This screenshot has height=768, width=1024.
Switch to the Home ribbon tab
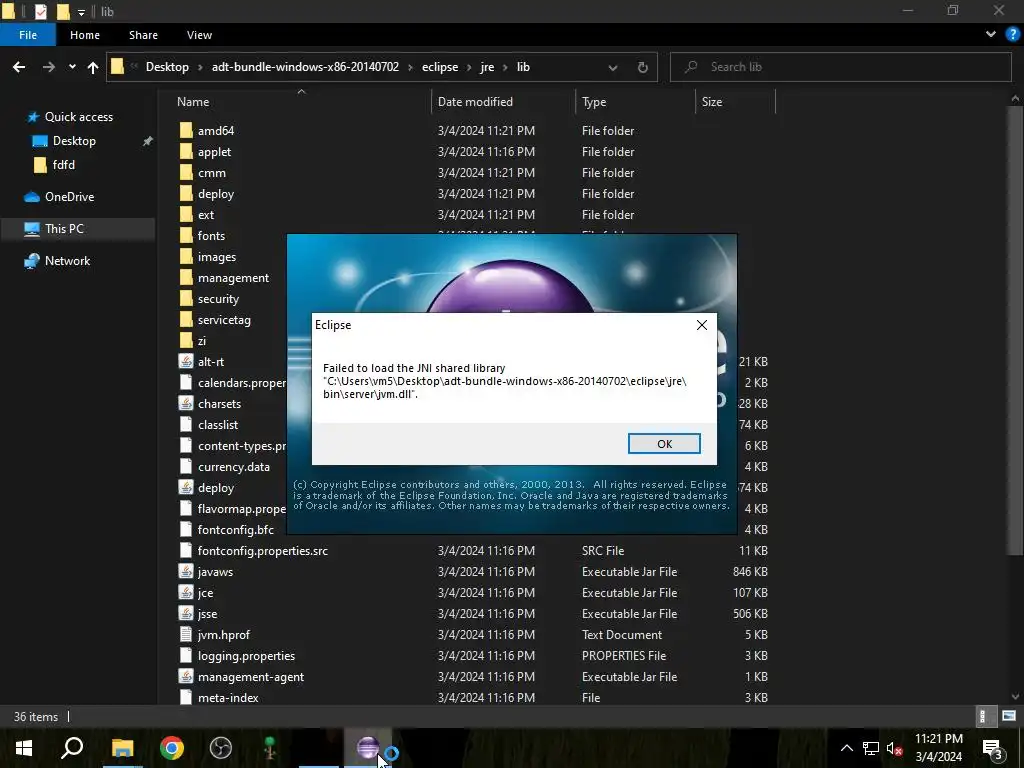tap(85, 35)
